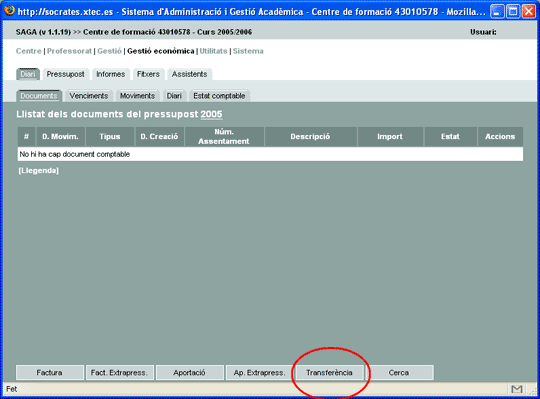Open the Gestió econòmica menu
The image size is (540, 399).
point(161,51)
